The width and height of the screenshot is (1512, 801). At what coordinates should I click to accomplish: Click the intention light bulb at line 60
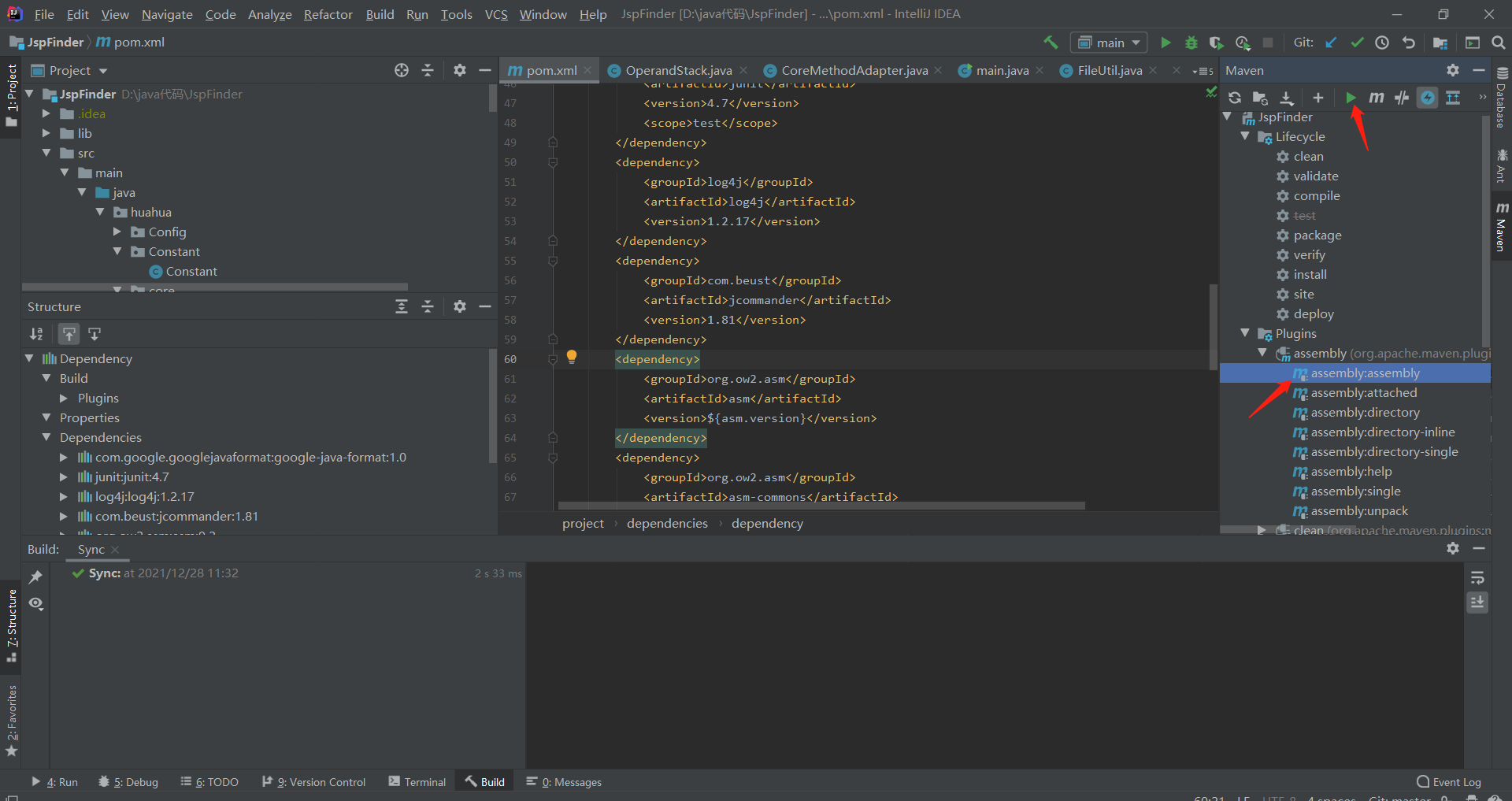(x=572, y=357)
